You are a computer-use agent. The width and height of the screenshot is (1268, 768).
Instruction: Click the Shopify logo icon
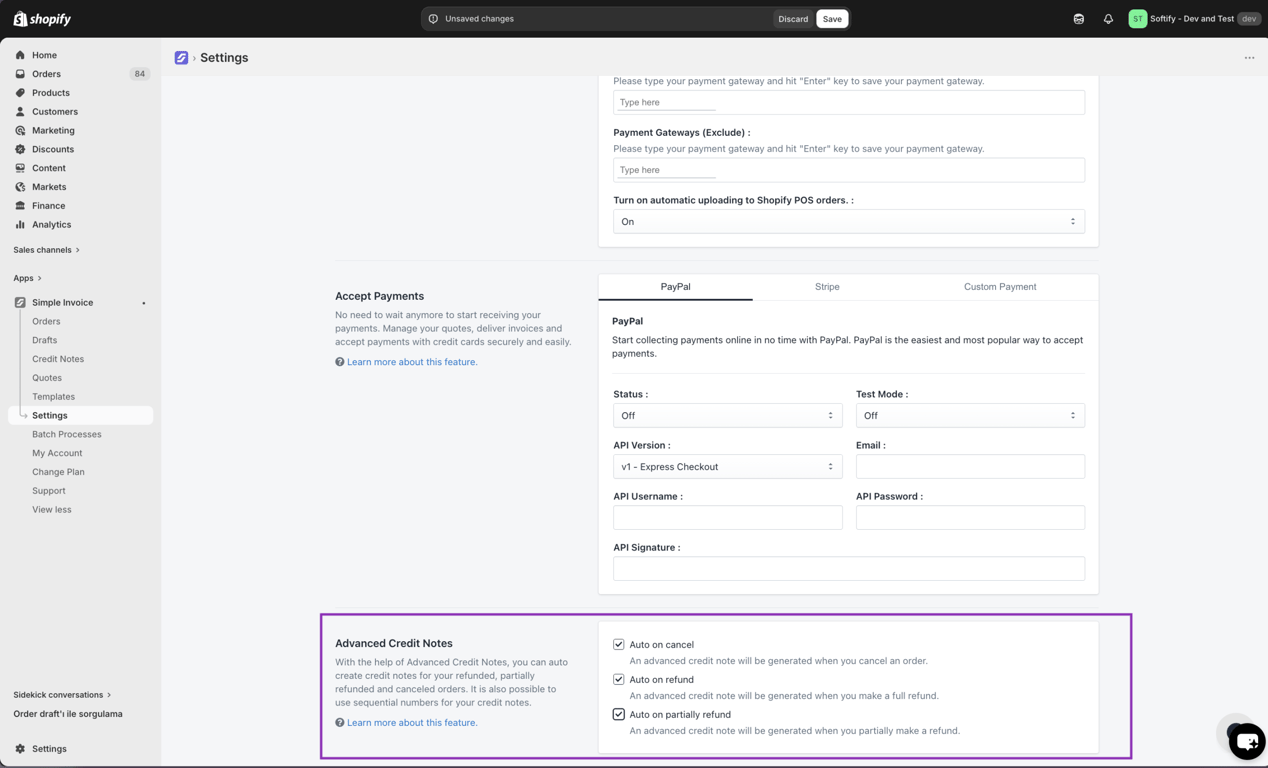(20, 19)
